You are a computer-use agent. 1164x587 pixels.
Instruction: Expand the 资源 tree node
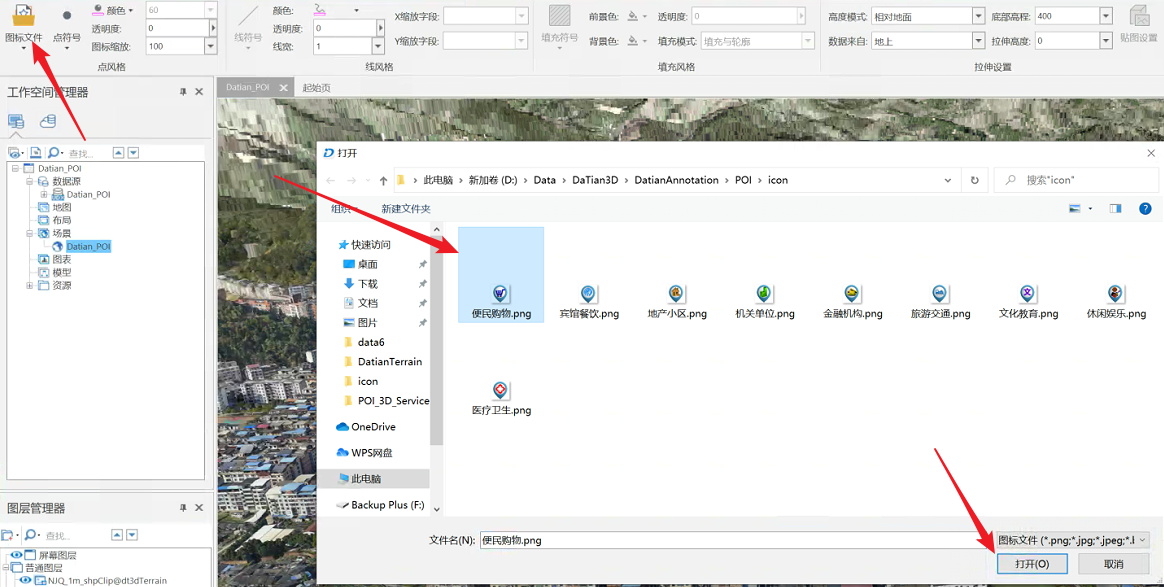(30, 285)
